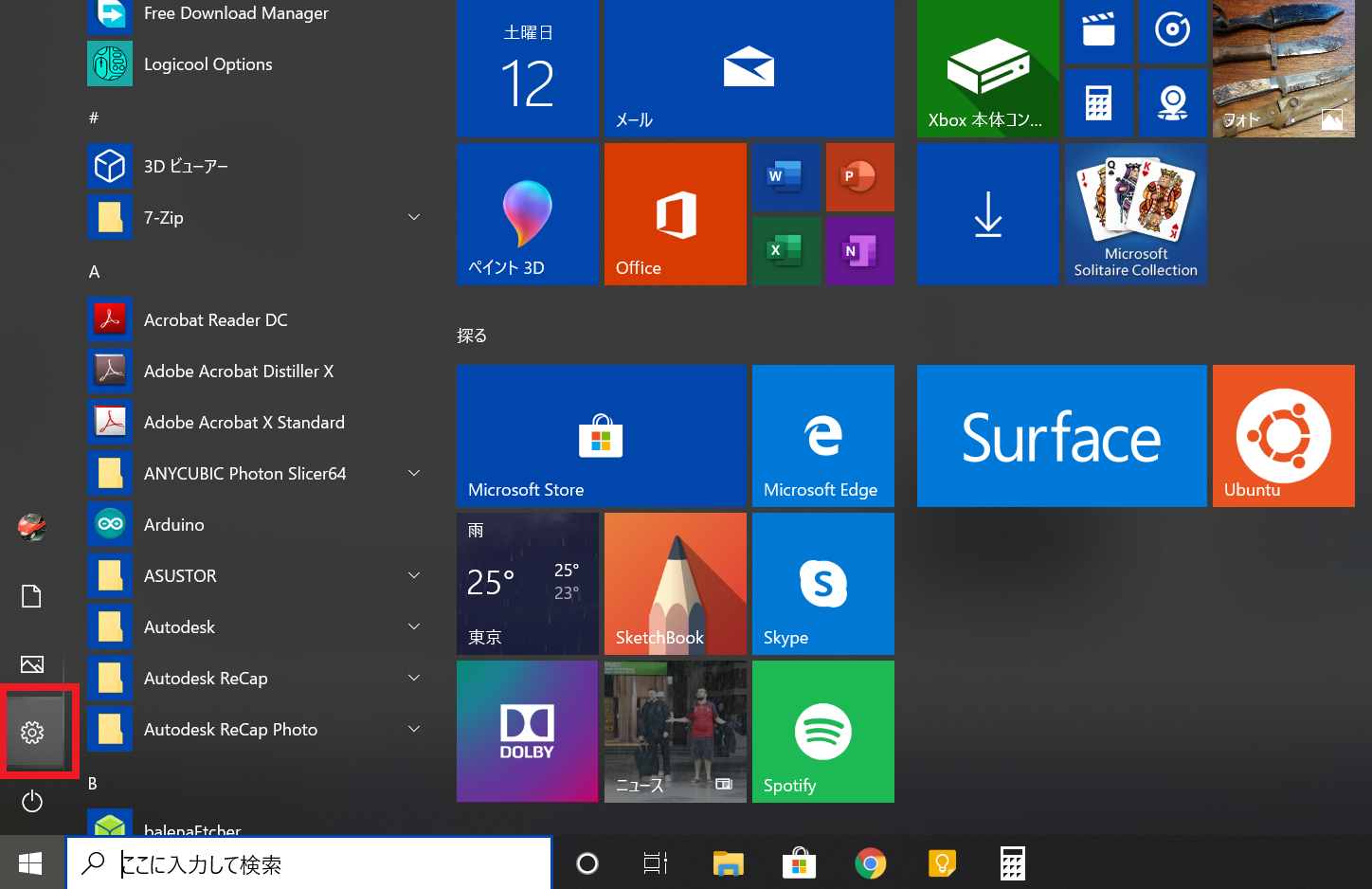1372x889 pixels.
Task: Click the Surface tile
Action: 1062,436
